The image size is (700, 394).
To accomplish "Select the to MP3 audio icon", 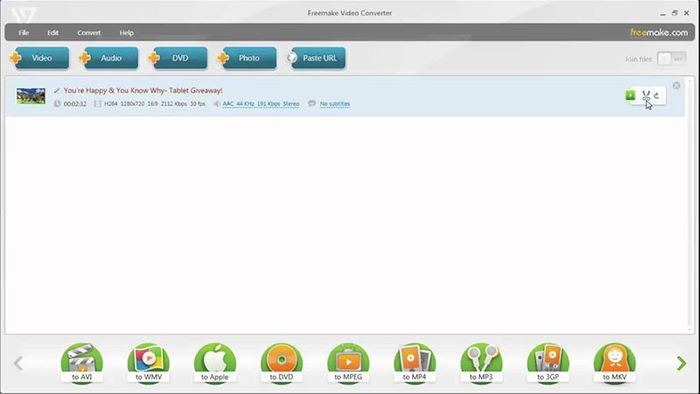I will coord(481,363).
